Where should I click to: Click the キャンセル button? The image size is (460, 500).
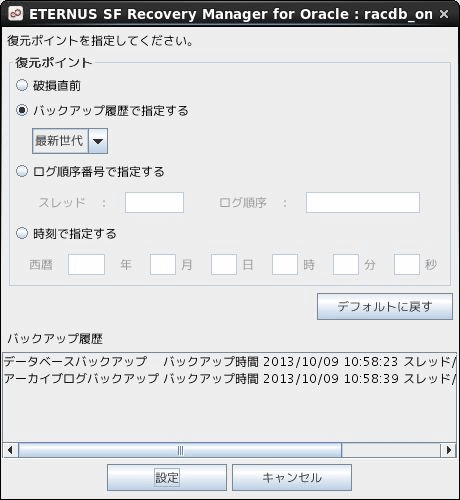(x=292, y=478)
